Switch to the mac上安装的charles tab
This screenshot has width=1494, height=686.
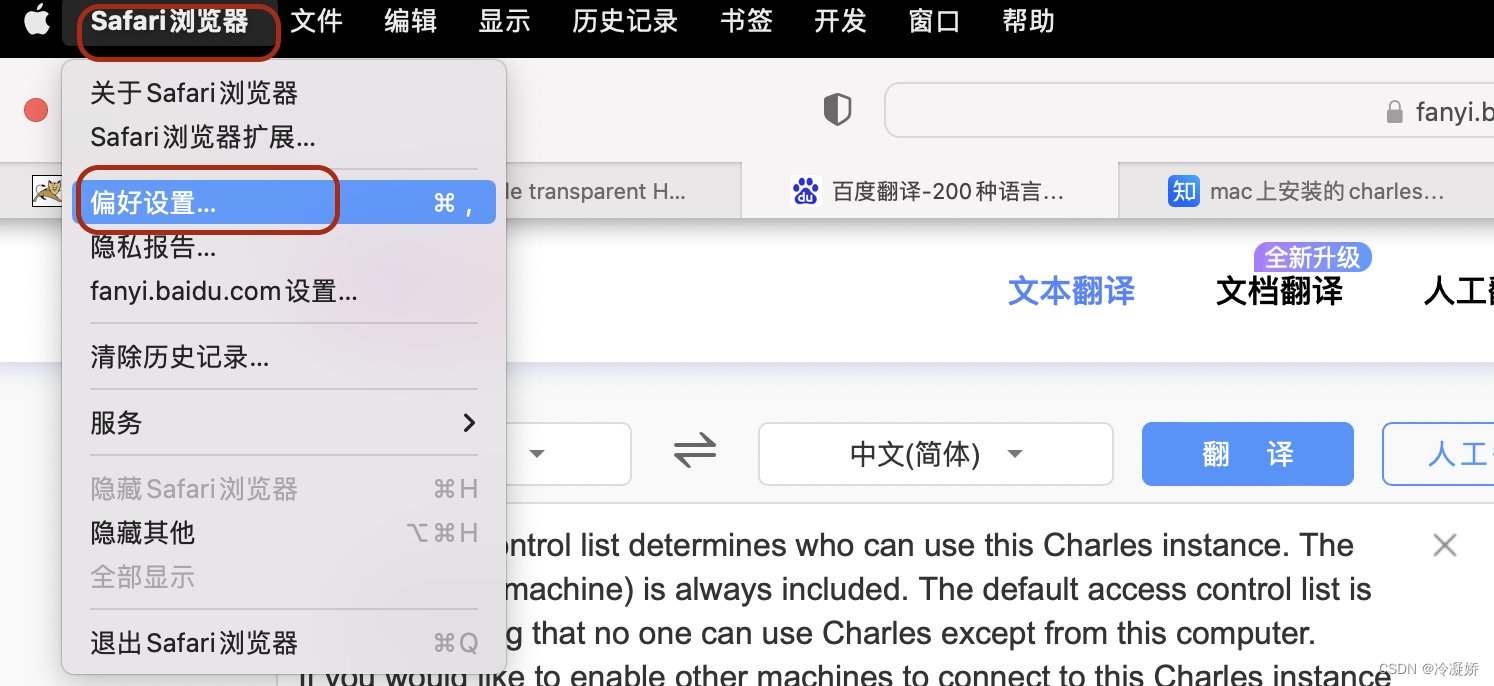(x=1308, y=191)
